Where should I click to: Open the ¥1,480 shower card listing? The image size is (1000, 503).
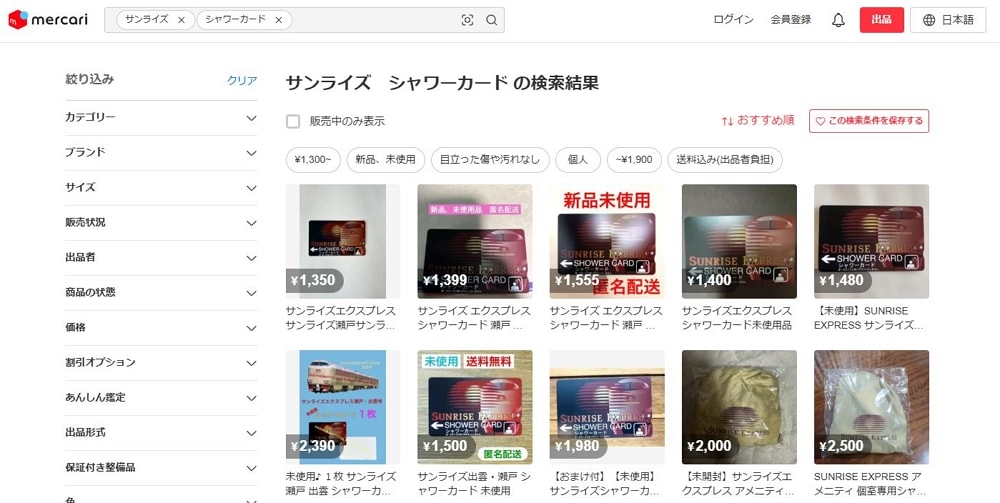click(871, 242)
